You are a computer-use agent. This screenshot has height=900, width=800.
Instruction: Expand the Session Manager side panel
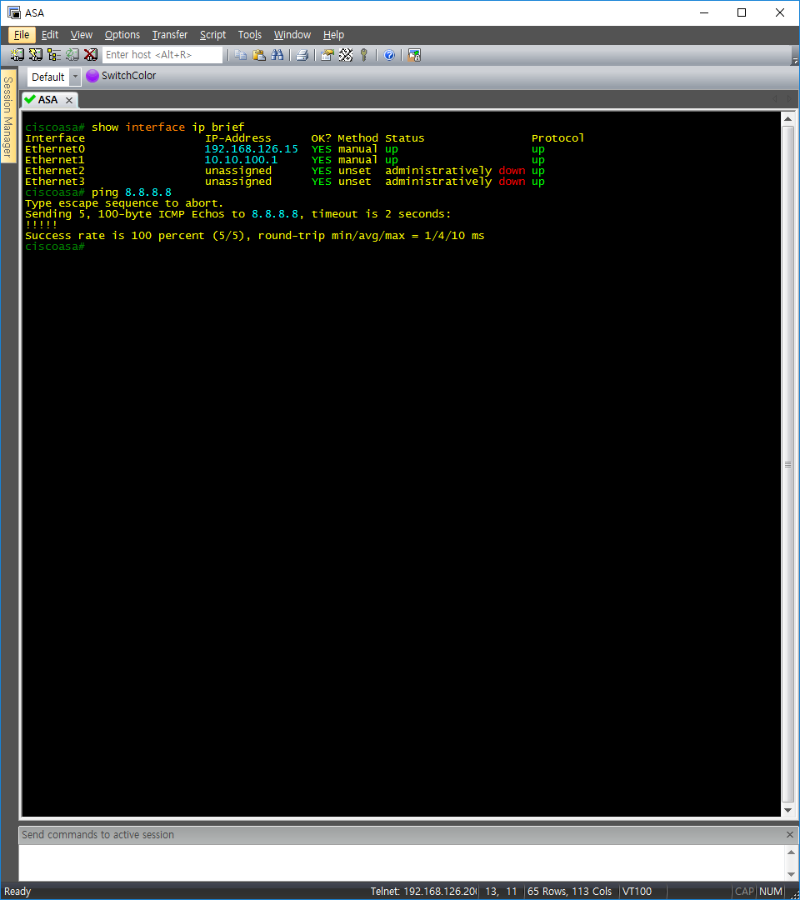tap(8, 117)
